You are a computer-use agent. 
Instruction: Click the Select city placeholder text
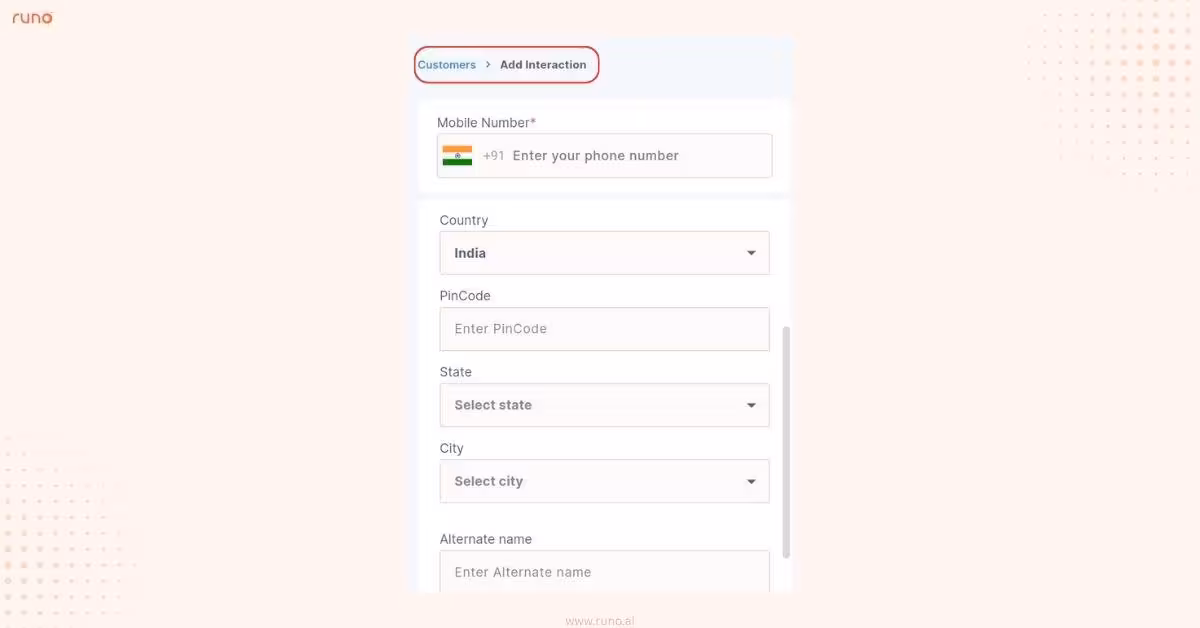(488, 481)
